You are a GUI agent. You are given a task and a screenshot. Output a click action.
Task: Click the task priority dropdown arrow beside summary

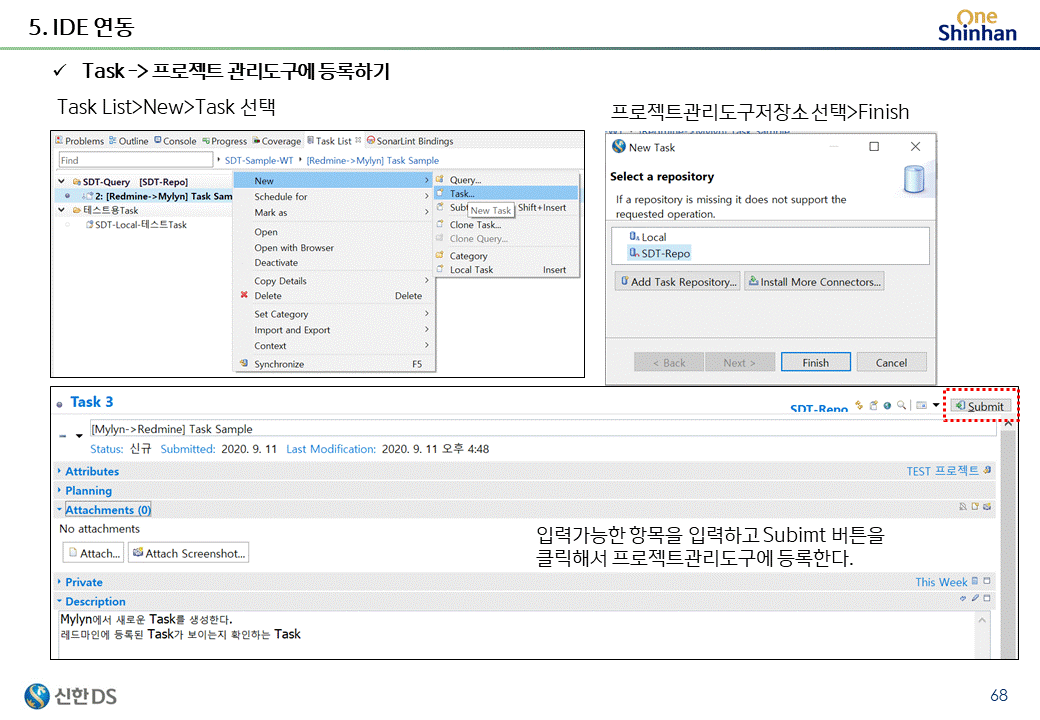[x=79, y=436]
